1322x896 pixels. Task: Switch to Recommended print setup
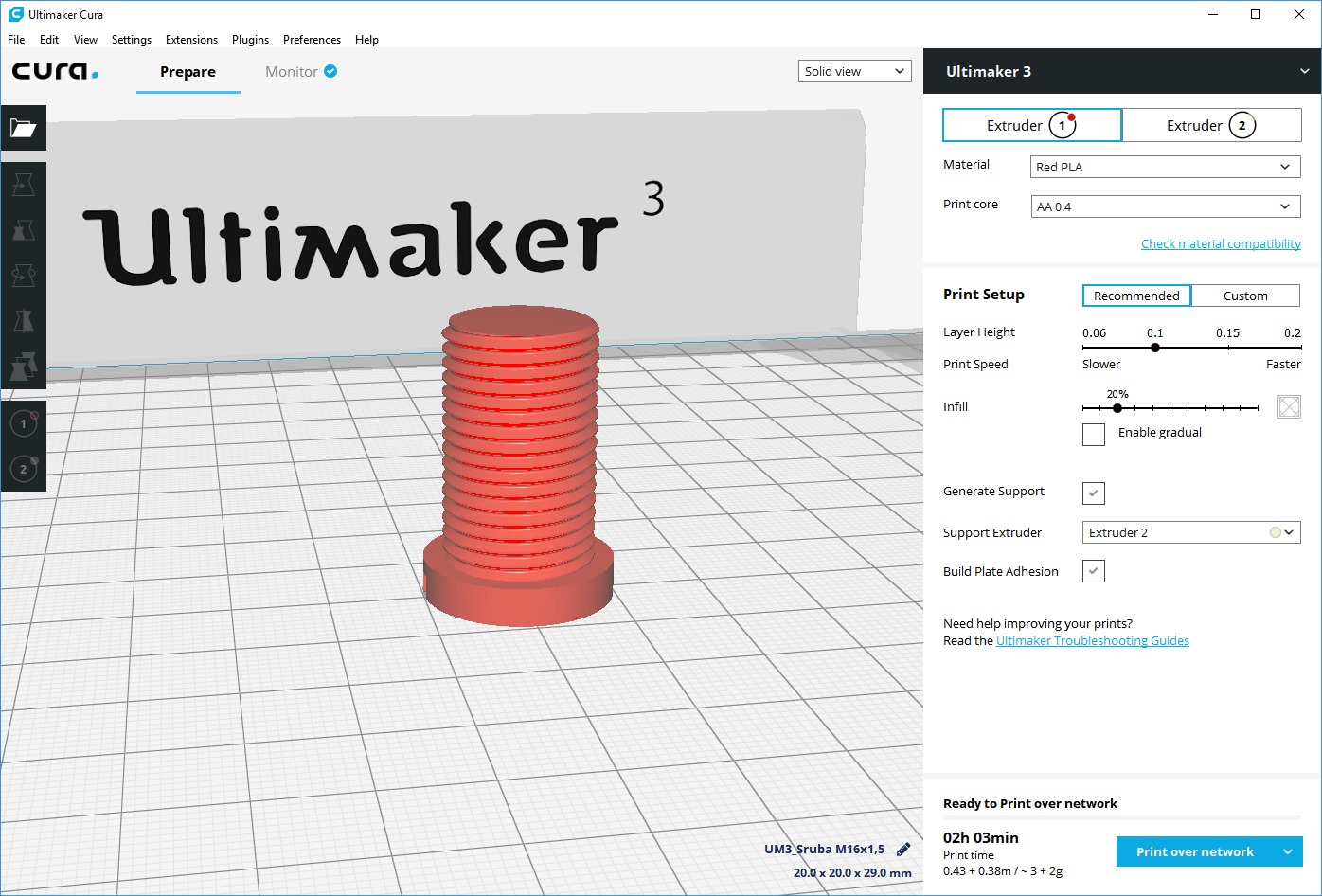coord(1136,296)
